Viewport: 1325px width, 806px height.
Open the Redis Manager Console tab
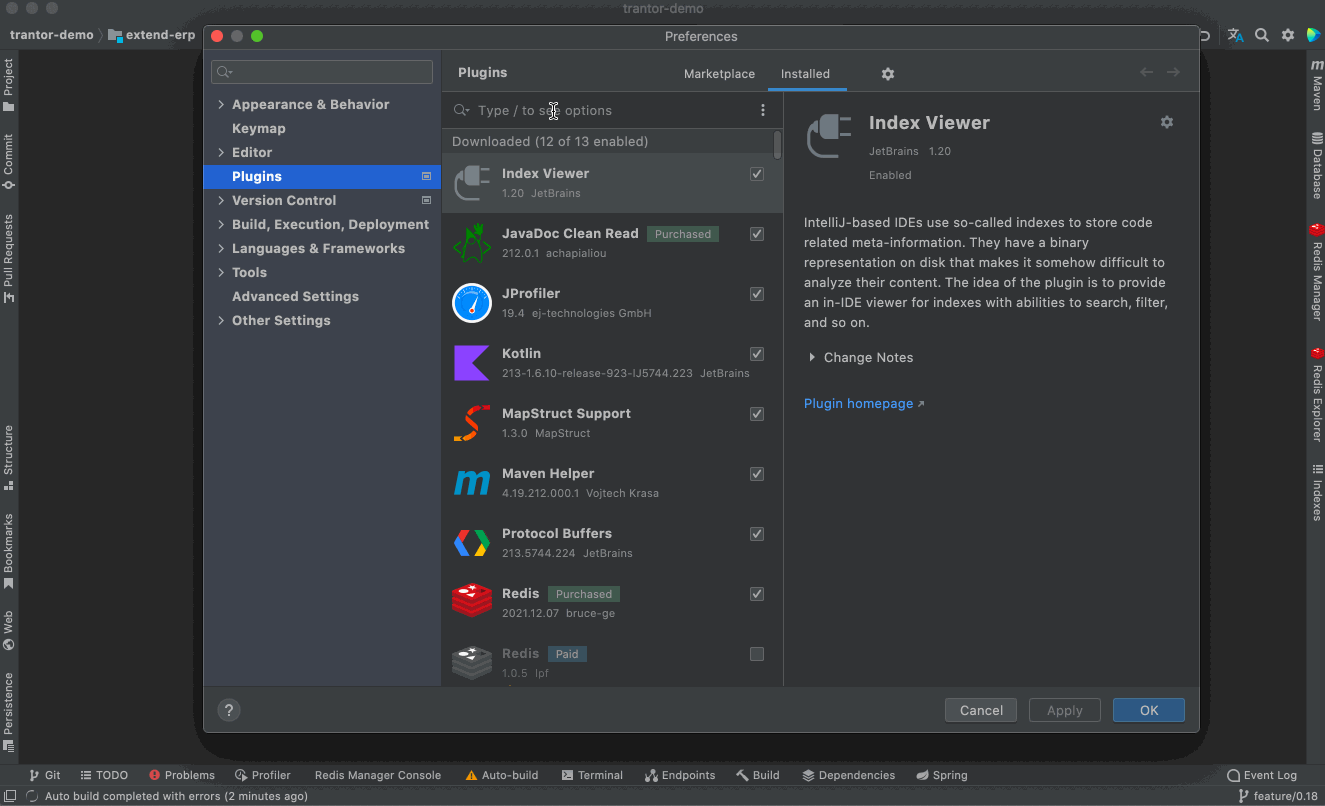[x=377, y=775]
